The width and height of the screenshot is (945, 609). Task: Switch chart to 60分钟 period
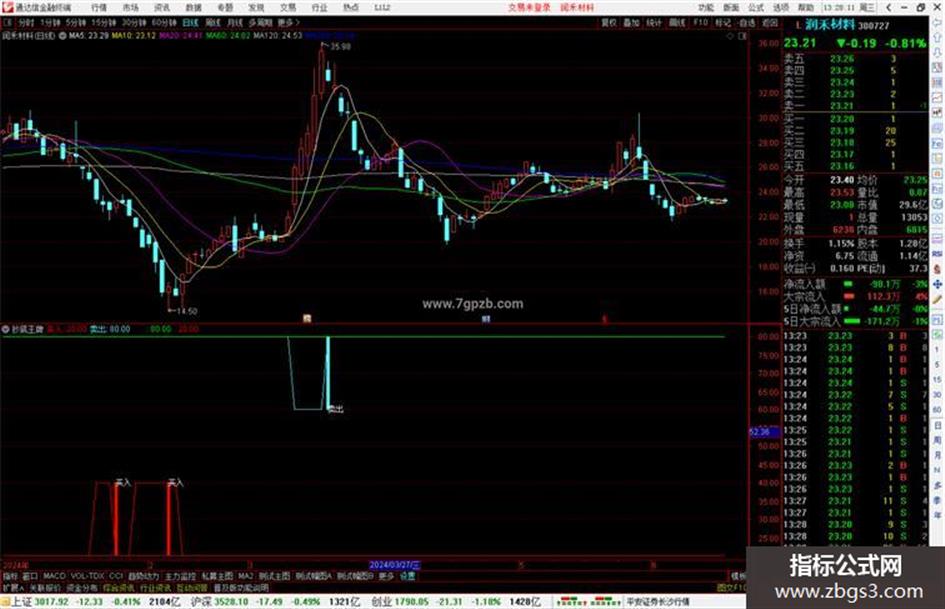164,22
